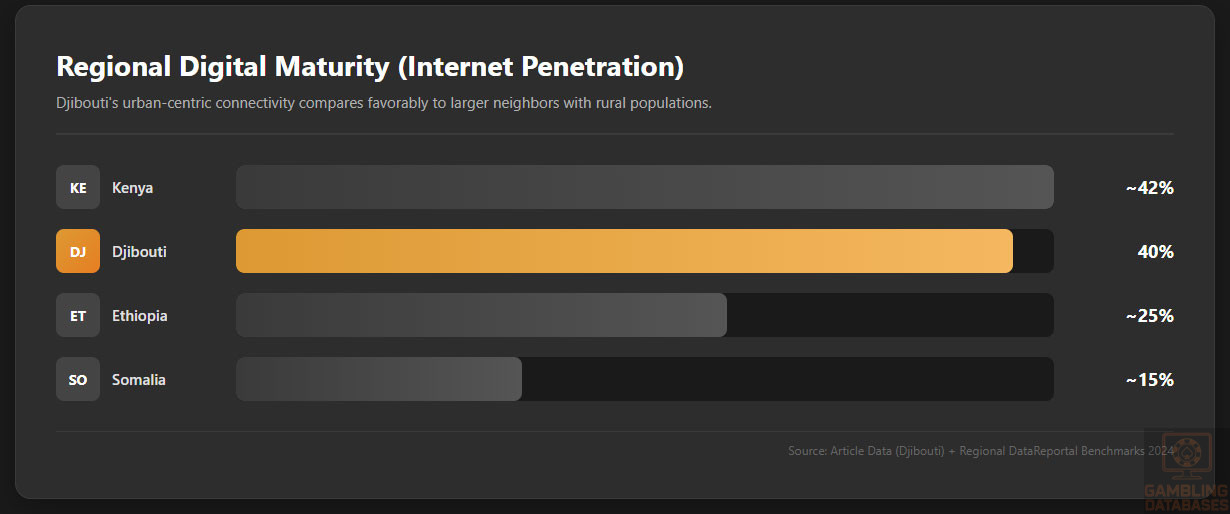Click the orange Djibouti progress bar

624,251
